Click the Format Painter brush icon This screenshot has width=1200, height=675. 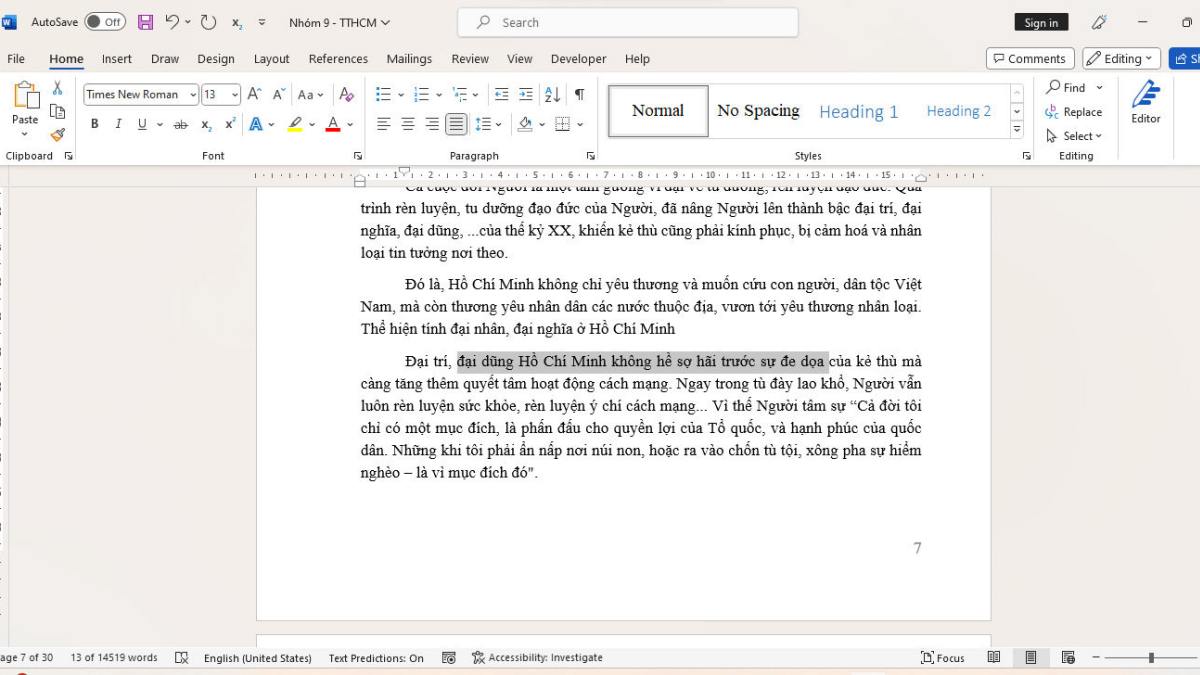click(x=58, y=135)
